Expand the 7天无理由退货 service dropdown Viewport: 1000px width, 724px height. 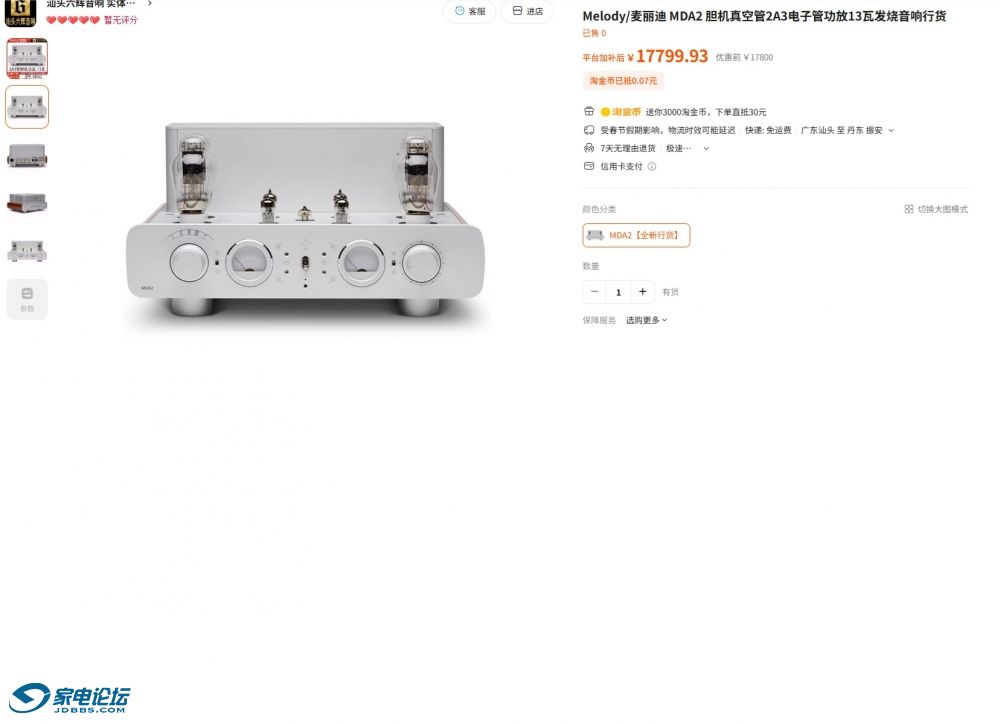[706, 149]
